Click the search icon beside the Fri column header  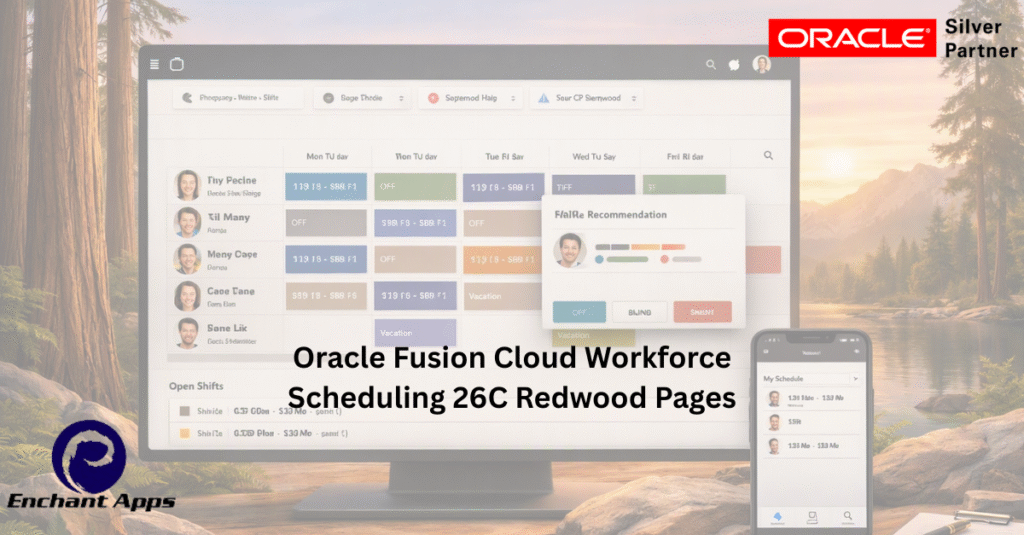(769, 155)
